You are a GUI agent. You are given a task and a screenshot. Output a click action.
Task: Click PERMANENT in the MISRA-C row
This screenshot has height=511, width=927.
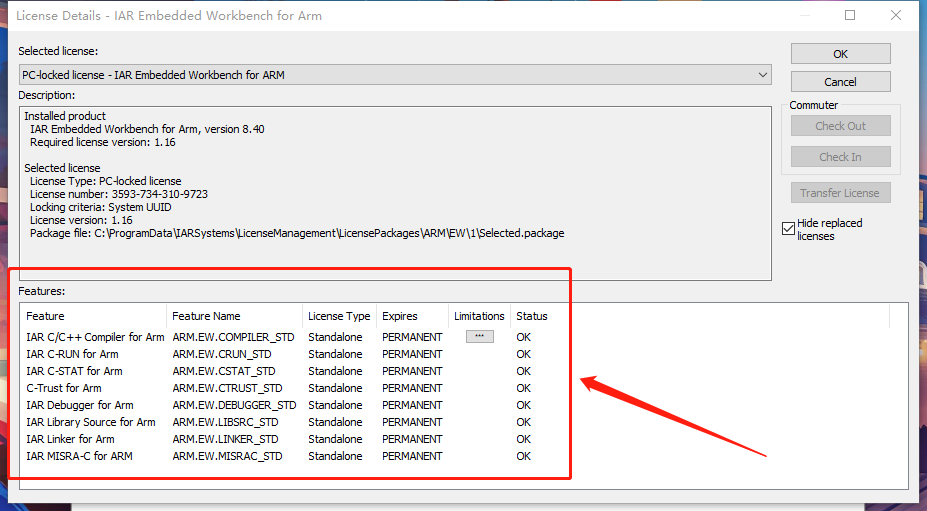click(x=412, y=456)
